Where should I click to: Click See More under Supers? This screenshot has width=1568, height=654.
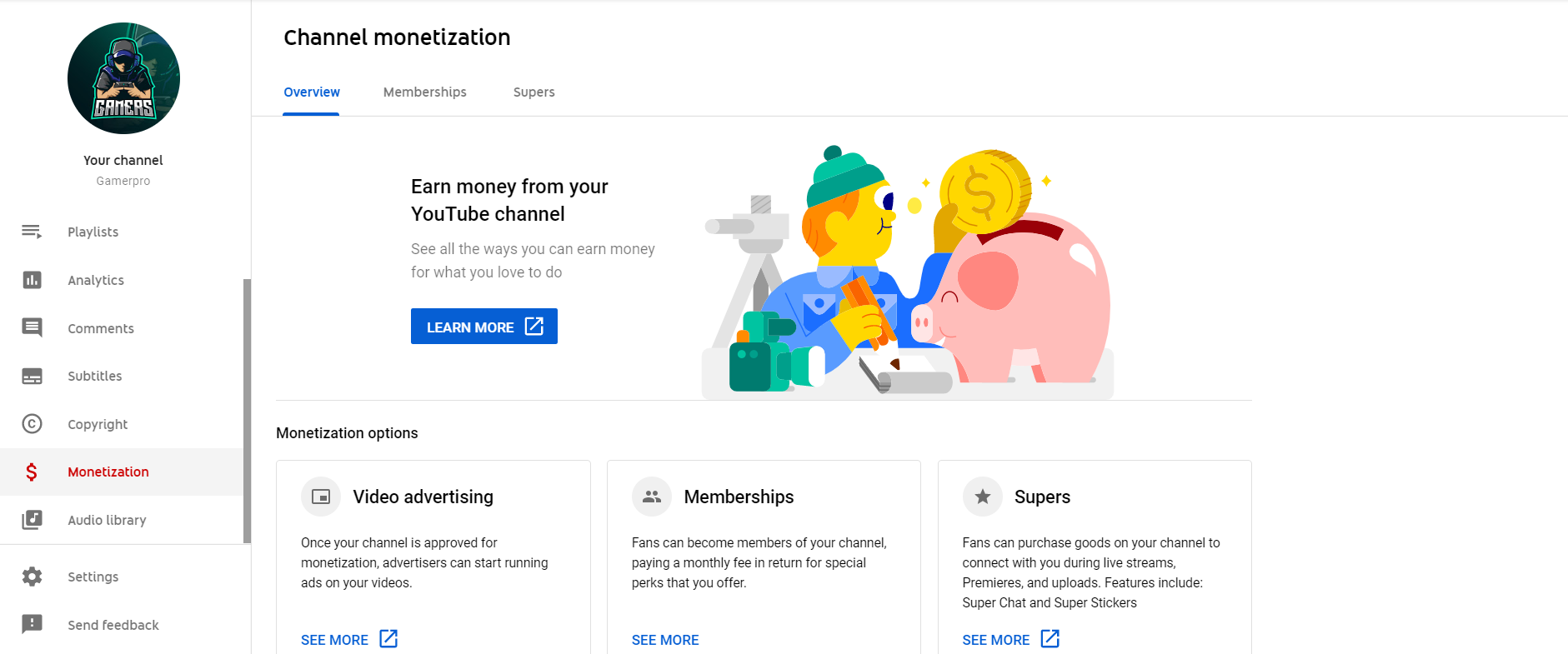click(1011, 639)
